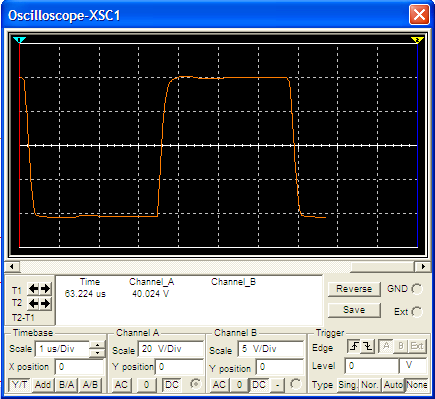Viewport: 435px width, 399px height.
Task: Choose Nor. trigger type
Action: [x=370, y=385]
